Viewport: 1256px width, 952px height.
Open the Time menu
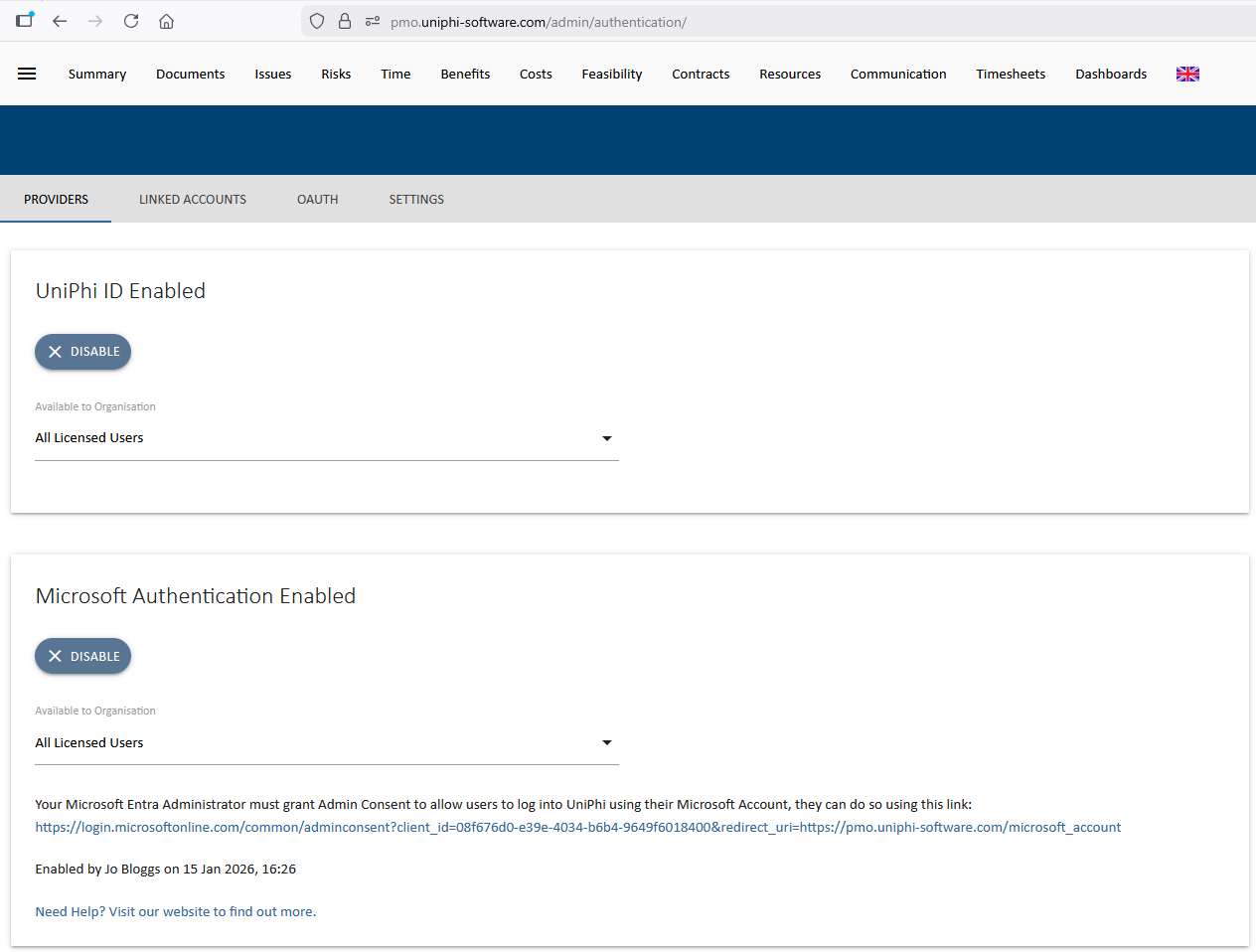pos(395,74)
